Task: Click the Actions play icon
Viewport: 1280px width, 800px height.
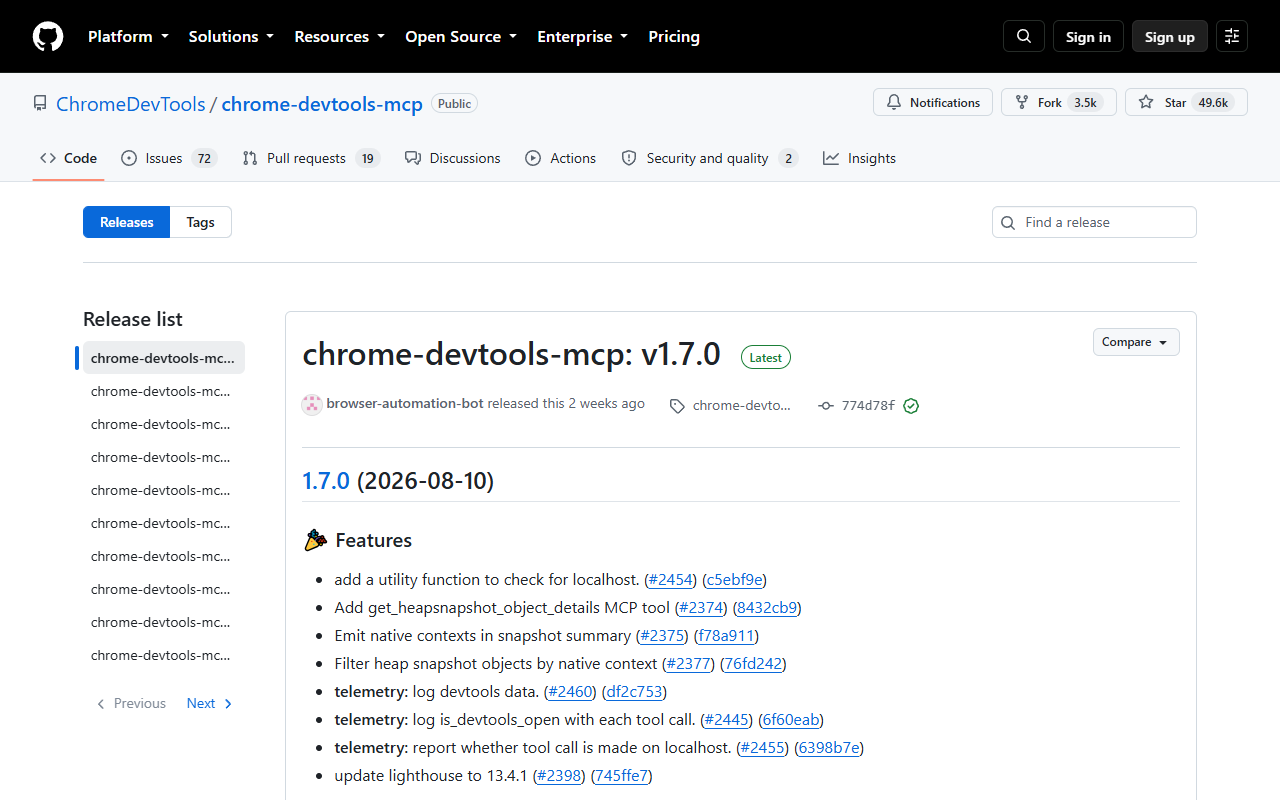Action: [x=534, y=158]
